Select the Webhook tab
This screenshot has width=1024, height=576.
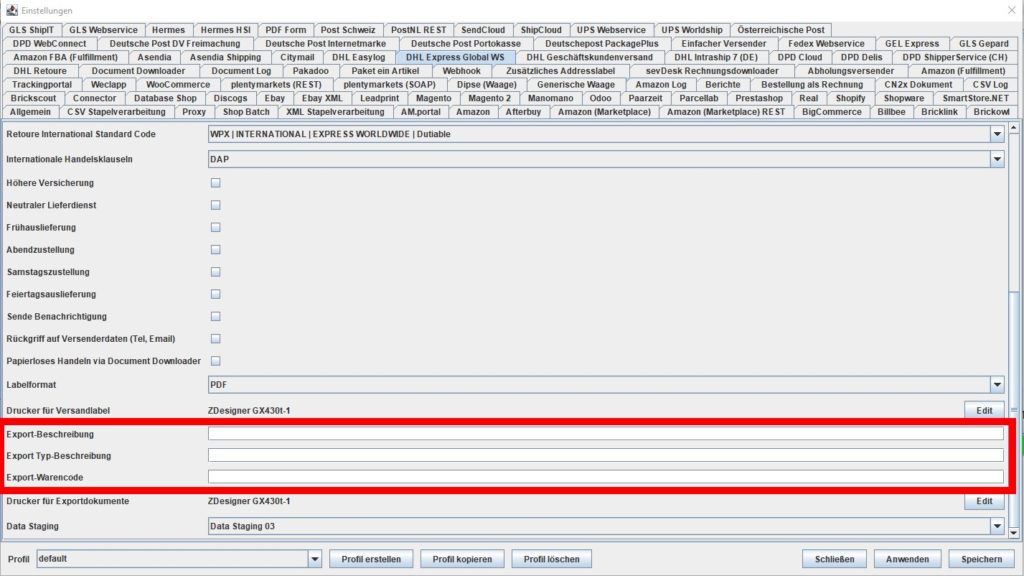(461, 71)
